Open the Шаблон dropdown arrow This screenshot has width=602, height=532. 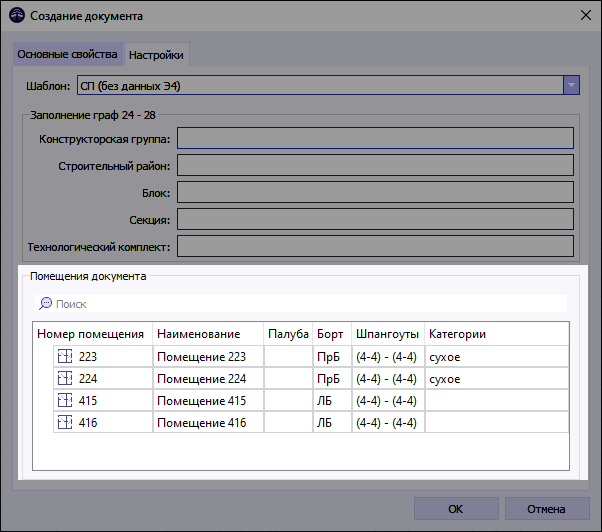571,85
